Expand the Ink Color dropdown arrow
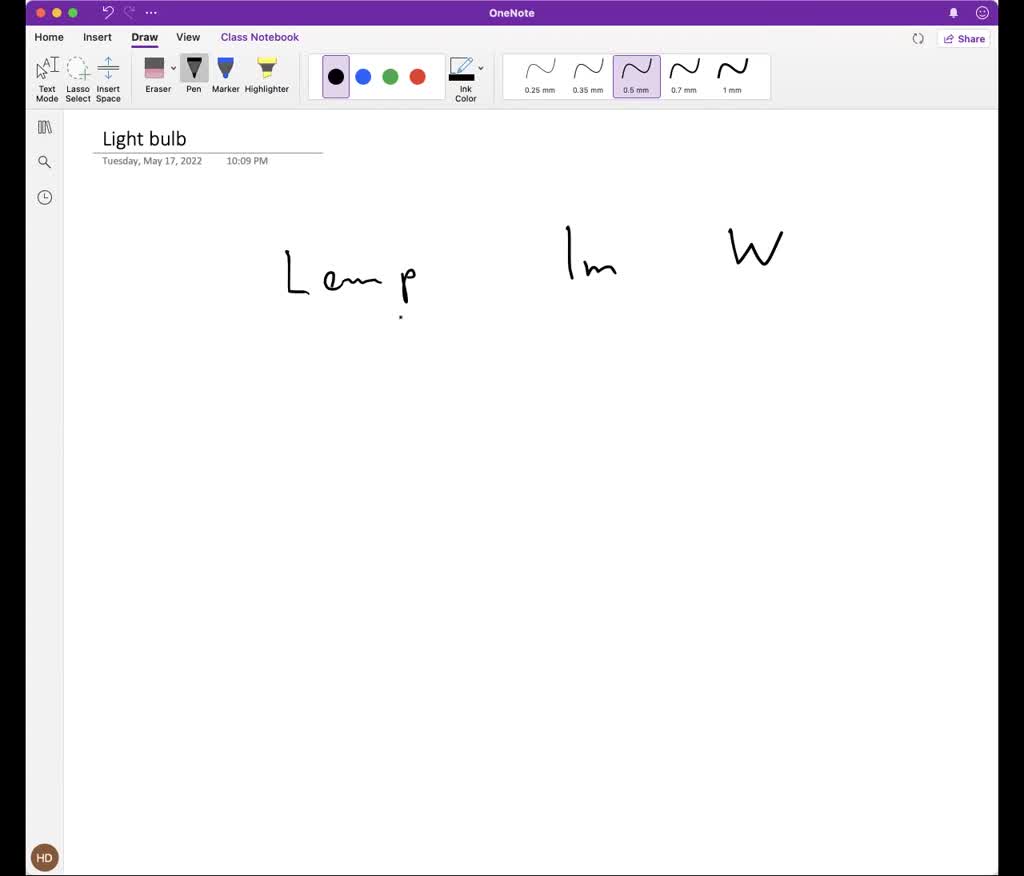 coord(481,68)
